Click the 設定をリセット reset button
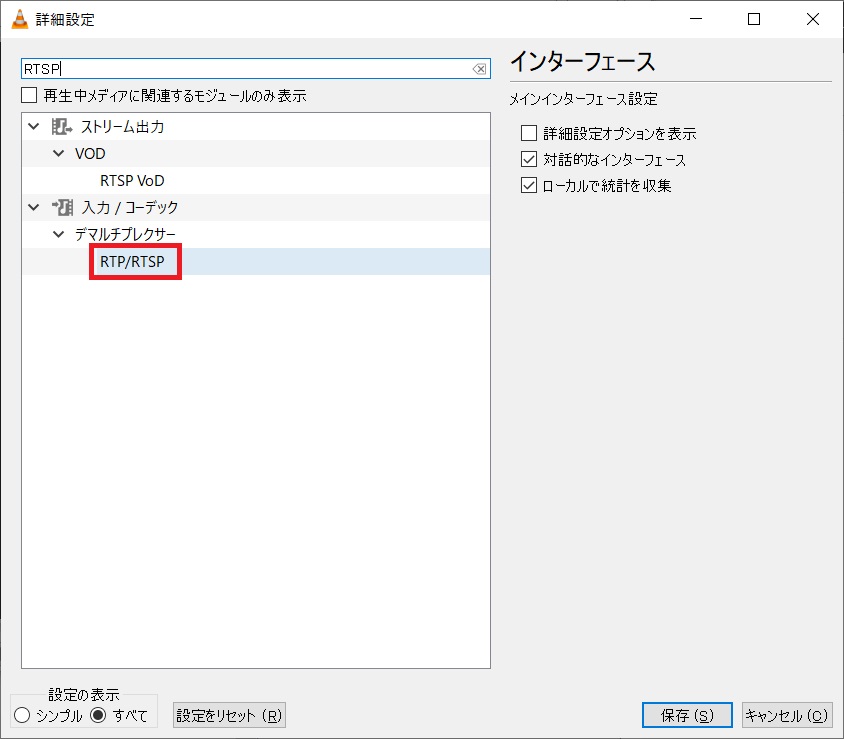The image size is (844, 739). pyautogui.click(x=228, y=714)
